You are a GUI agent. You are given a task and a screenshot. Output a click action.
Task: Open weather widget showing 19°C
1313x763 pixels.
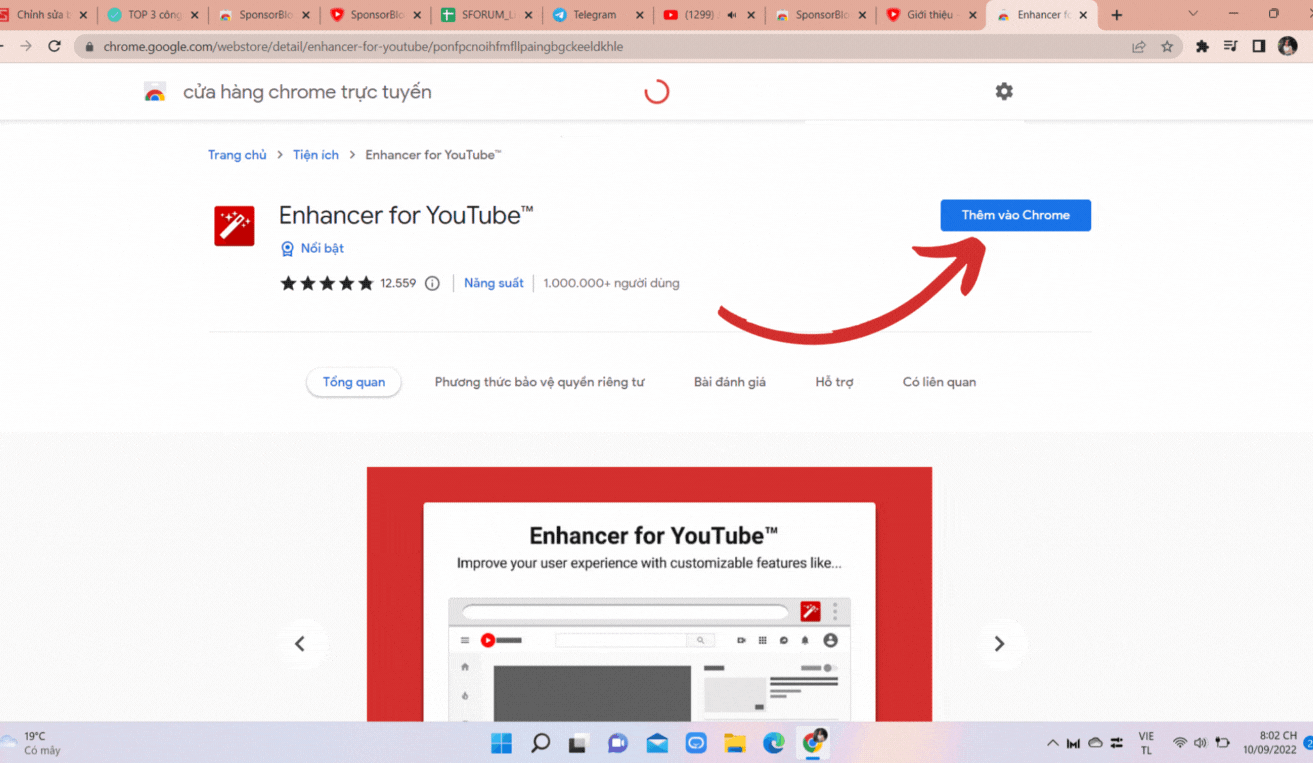tap(32, 743)
